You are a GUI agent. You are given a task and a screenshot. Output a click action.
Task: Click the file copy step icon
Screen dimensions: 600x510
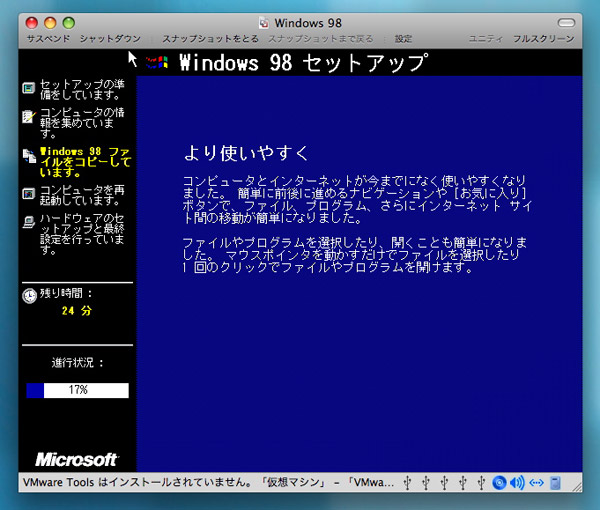click(x=29, y=156)
